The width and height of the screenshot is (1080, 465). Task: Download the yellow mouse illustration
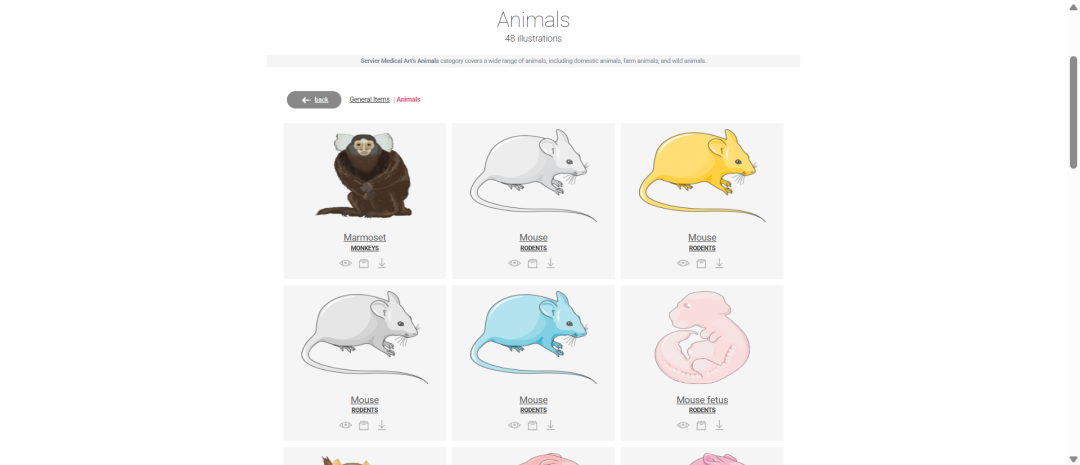point(719,263)
